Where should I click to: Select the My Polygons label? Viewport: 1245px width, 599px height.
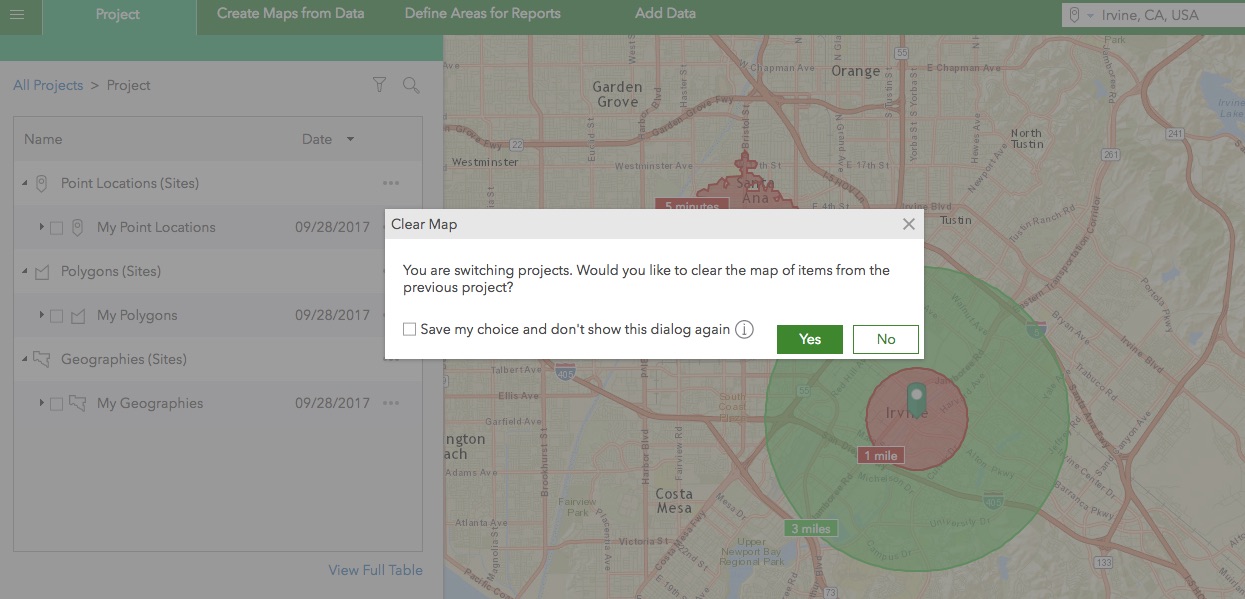tap(137, 315)
